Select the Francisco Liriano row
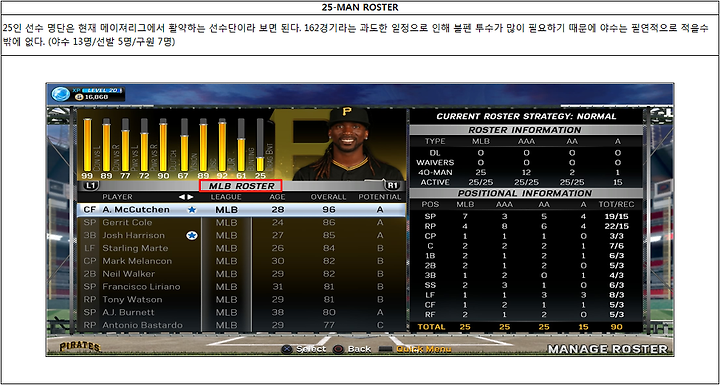Screen dimensions: 720x385 pyautogui.click(x=242, y=287)
